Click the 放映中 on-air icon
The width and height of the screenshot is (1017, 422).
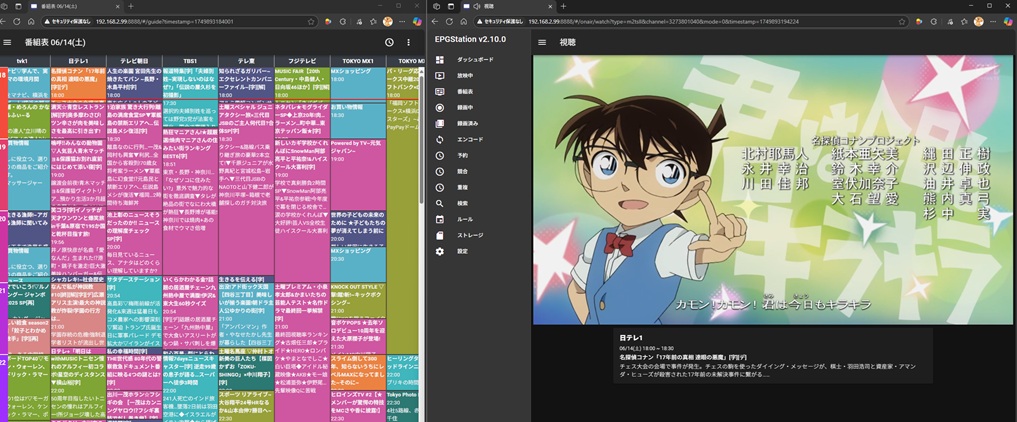[440, 75]
